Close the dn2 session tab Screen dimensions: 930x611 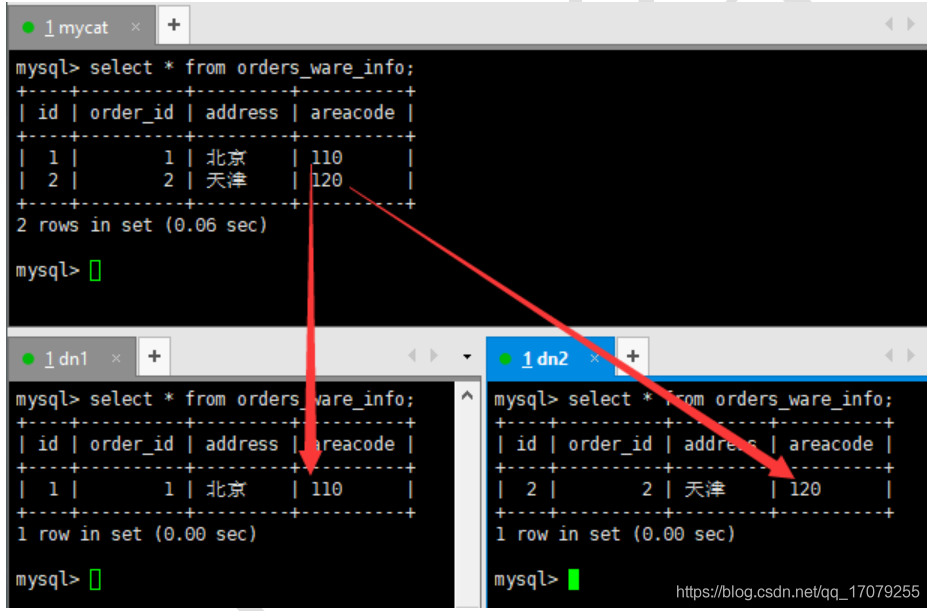(x=596, y=358)
